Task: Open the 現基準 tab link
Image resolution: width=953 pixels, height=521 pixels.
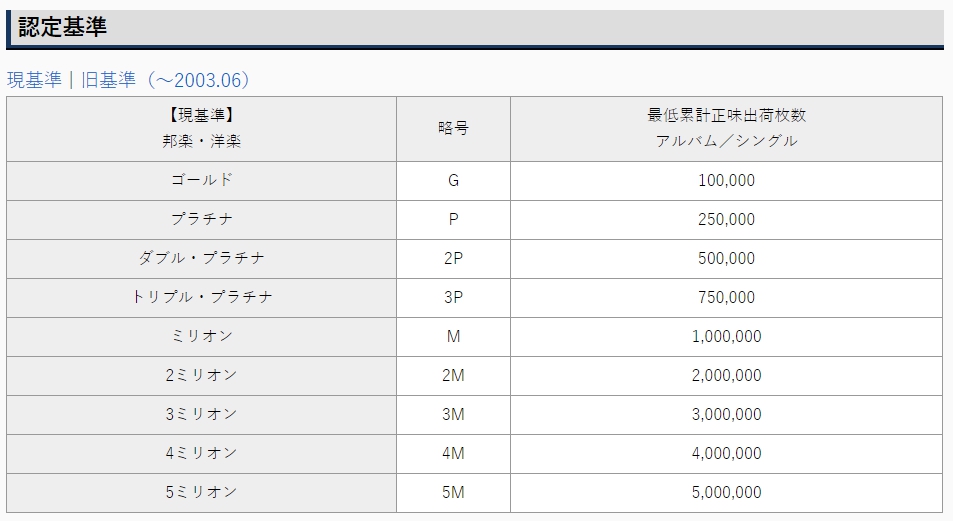Action: click(34, 80)
